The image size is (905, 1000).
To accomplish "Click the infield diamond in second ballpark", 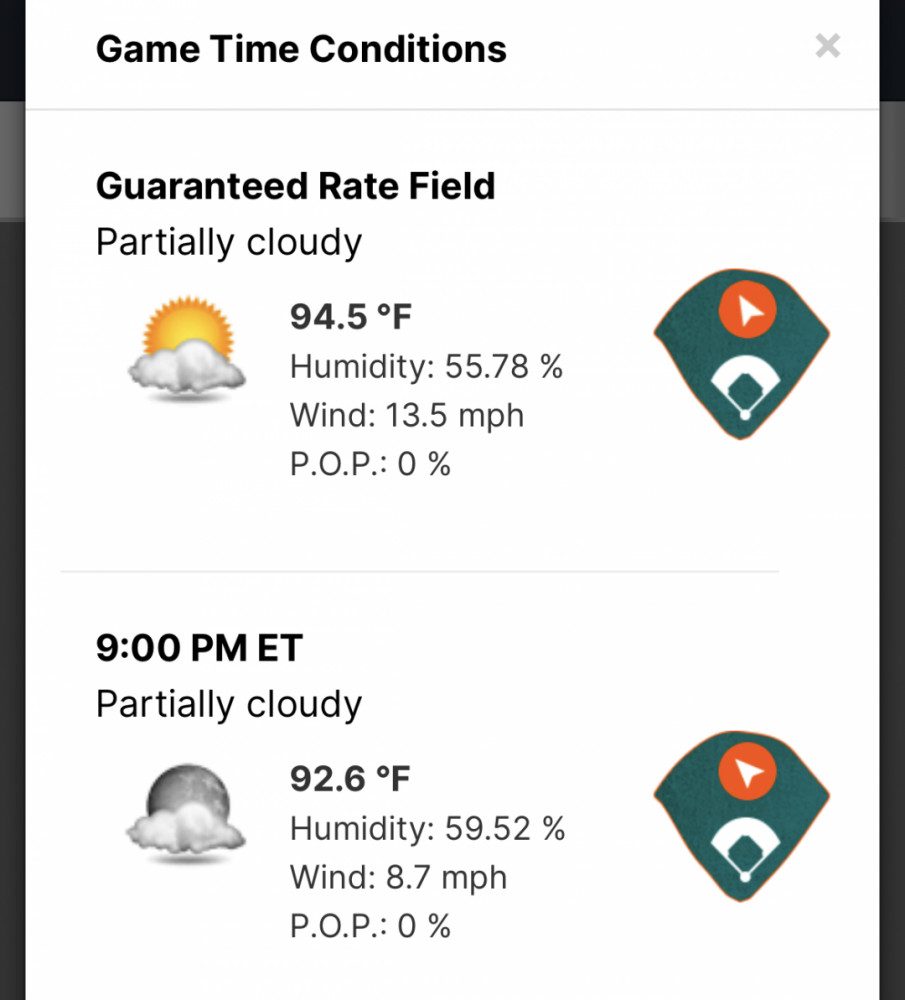I will pos(745,850).
